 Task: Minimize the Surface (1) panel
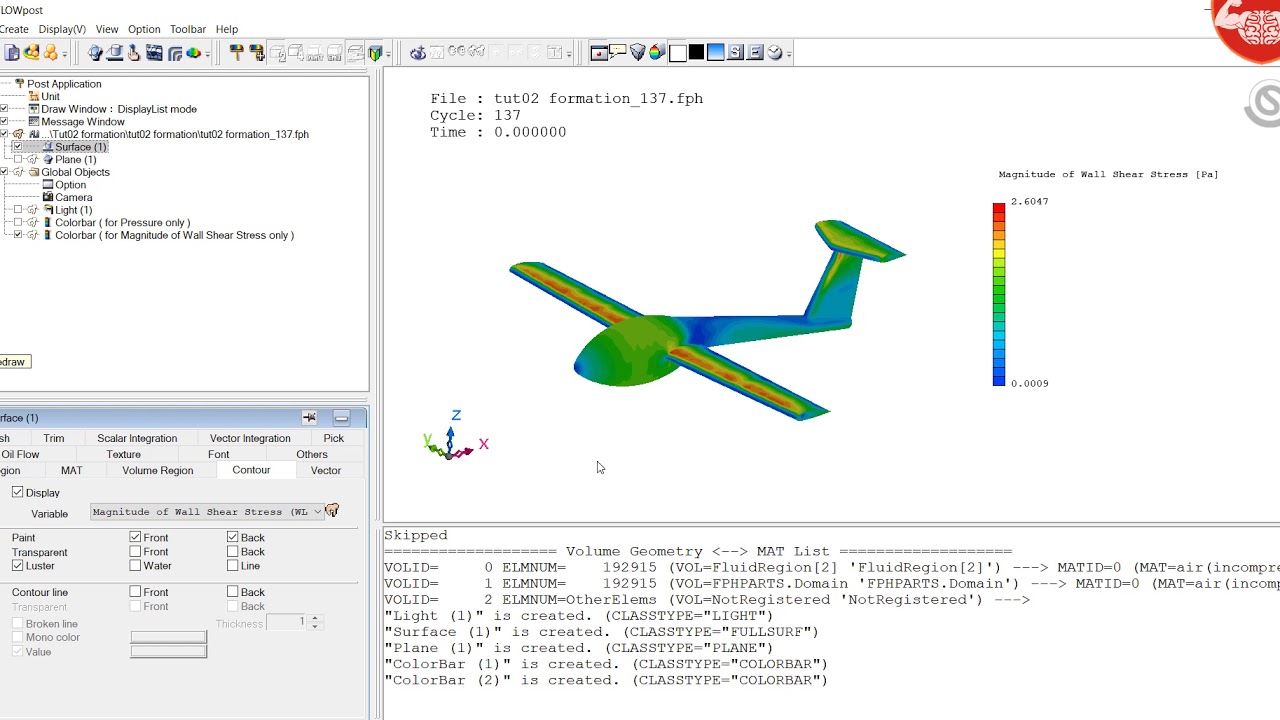point(341,417)
